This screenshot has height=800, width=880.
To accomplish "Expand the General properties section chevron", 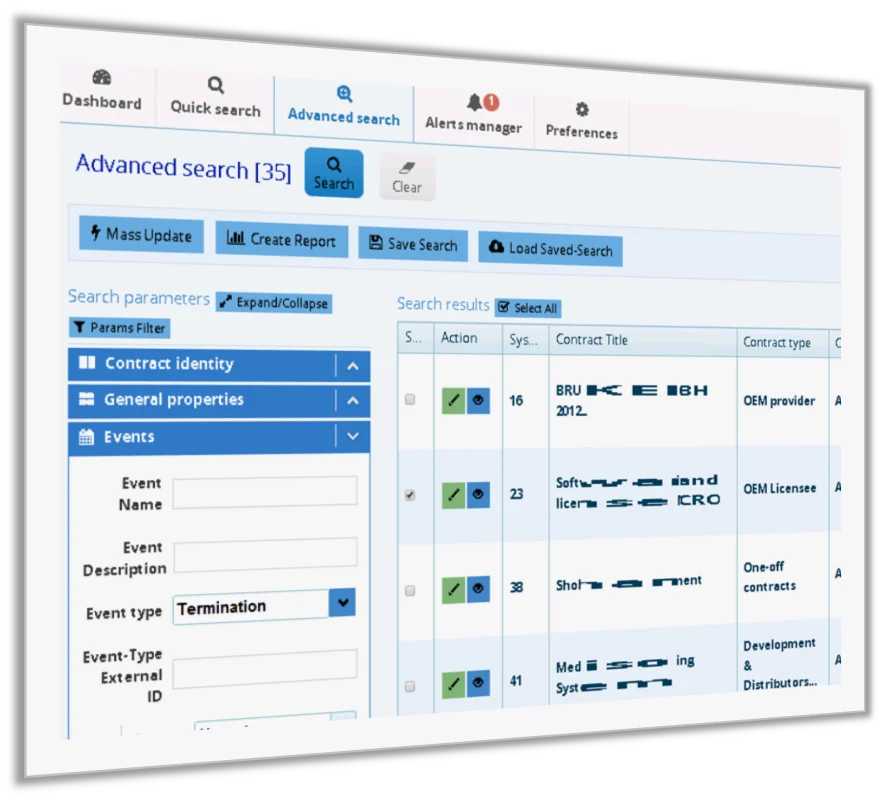I will point(352,401).
